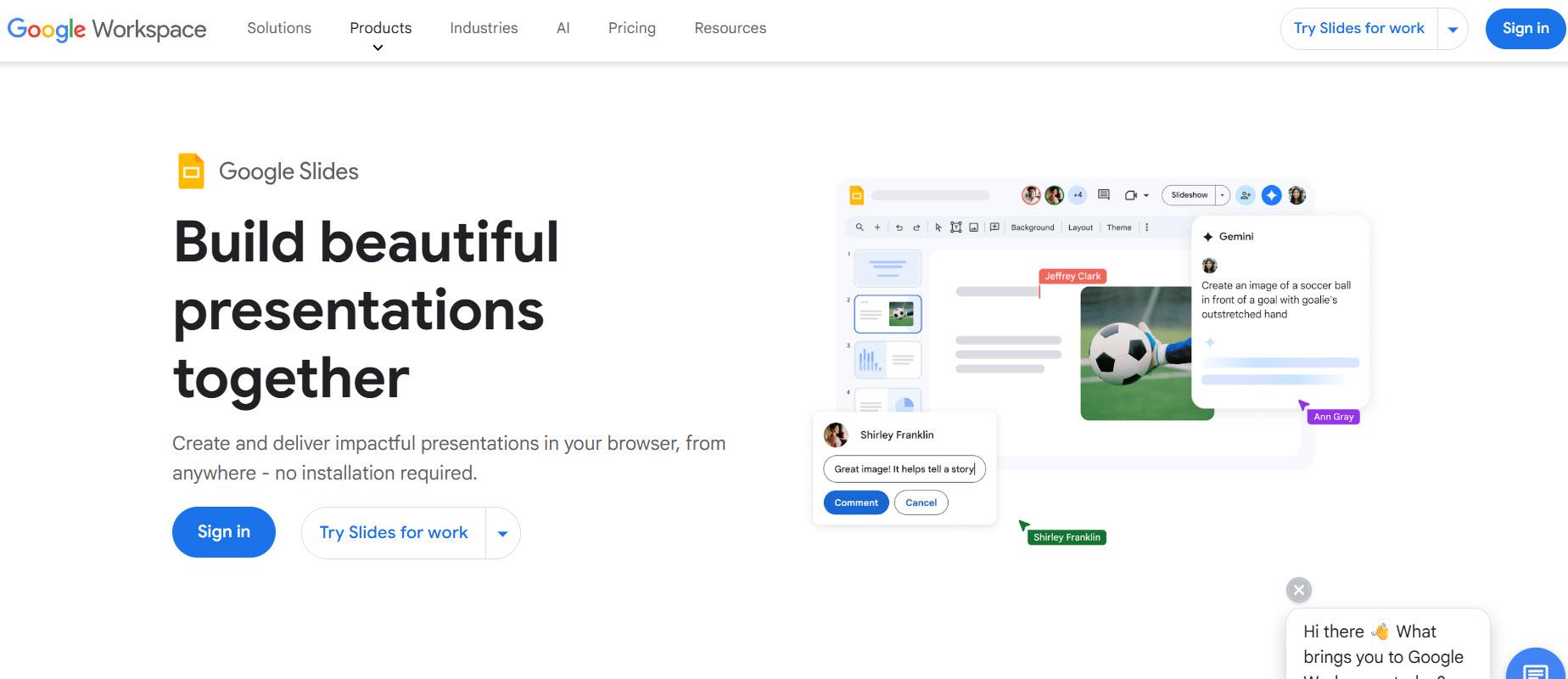Expand the header Try Slides for work dropdown arrow
The width and height of the screenshot is (1568, 679).
(x=1453, y=29)
